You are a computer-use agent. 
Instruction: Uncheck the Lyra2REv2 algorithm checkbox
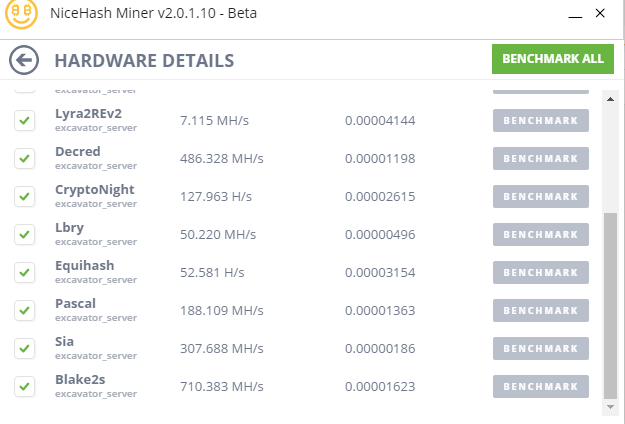(25, 120)
